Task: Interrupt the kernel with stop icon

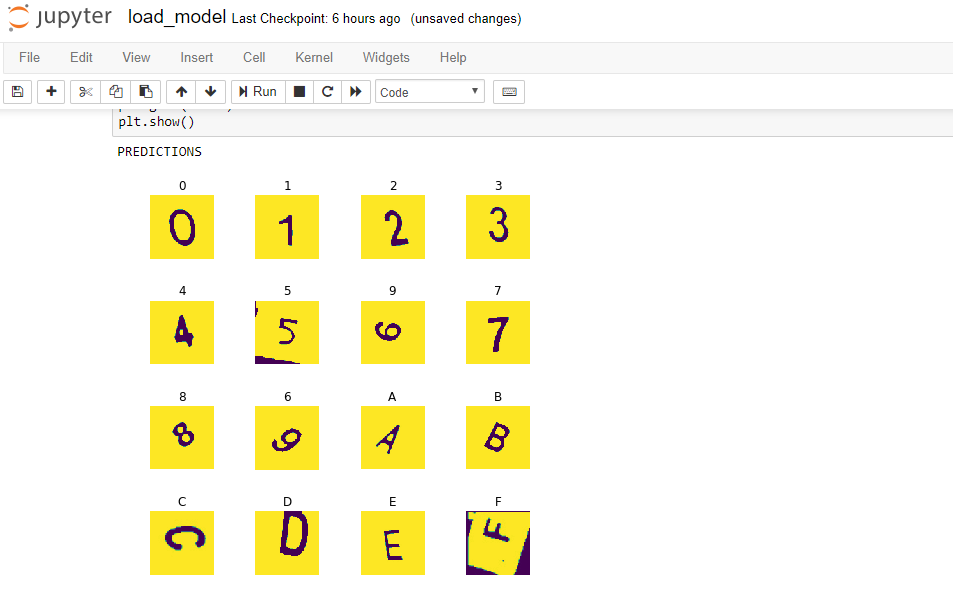Action: coord(299,92)
